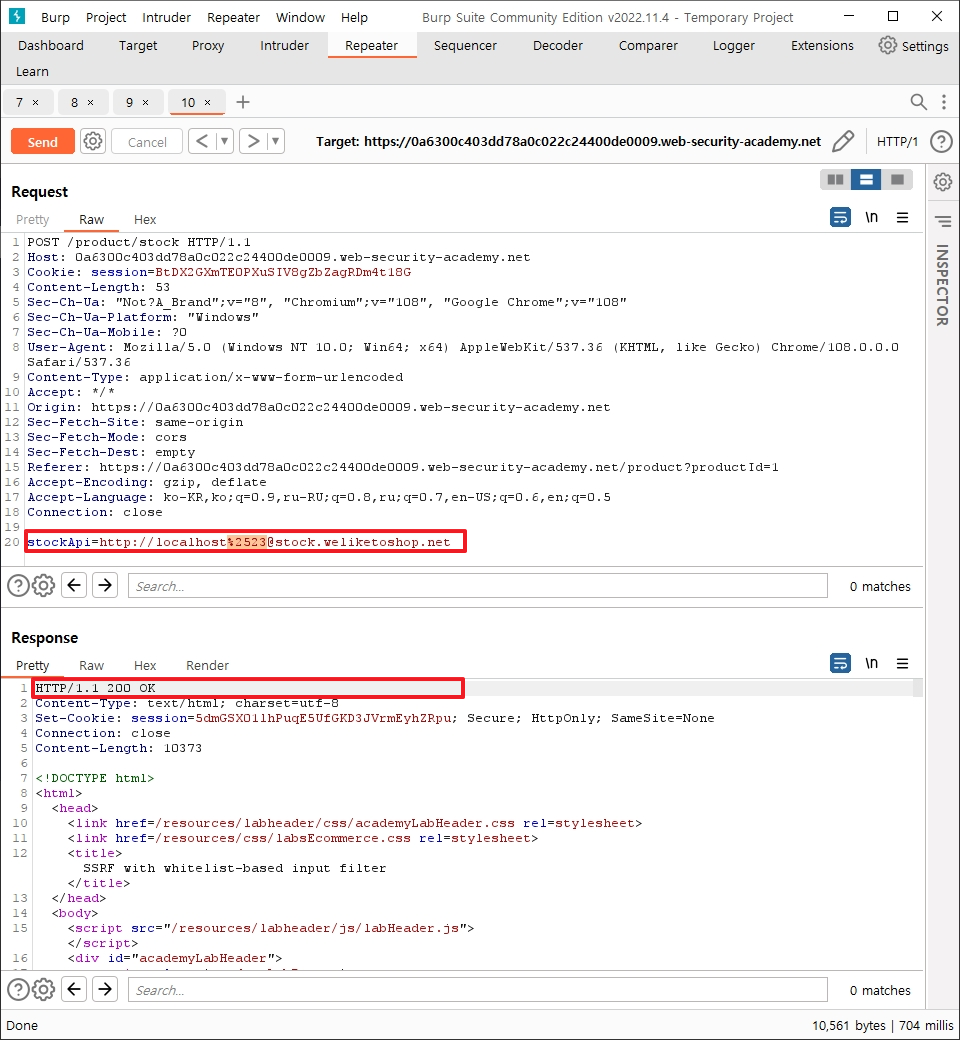The image size is (960, 1040).
Task: Open Repeater tab options kebab menu
Action: (943, 101)
